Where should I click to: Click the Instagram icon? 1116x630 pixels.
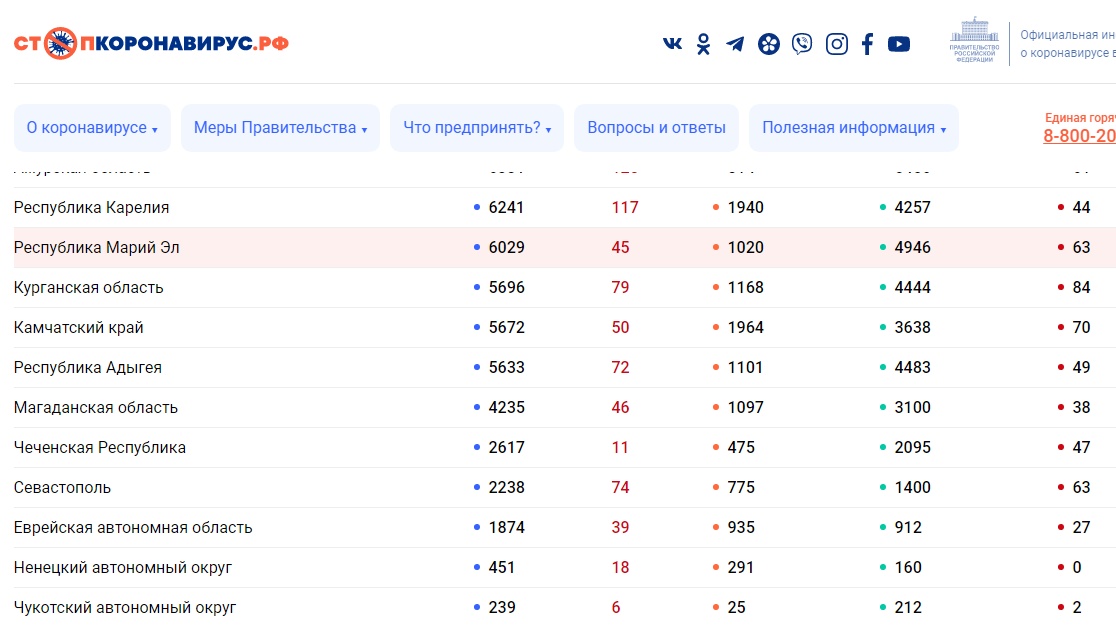[836, 44]
